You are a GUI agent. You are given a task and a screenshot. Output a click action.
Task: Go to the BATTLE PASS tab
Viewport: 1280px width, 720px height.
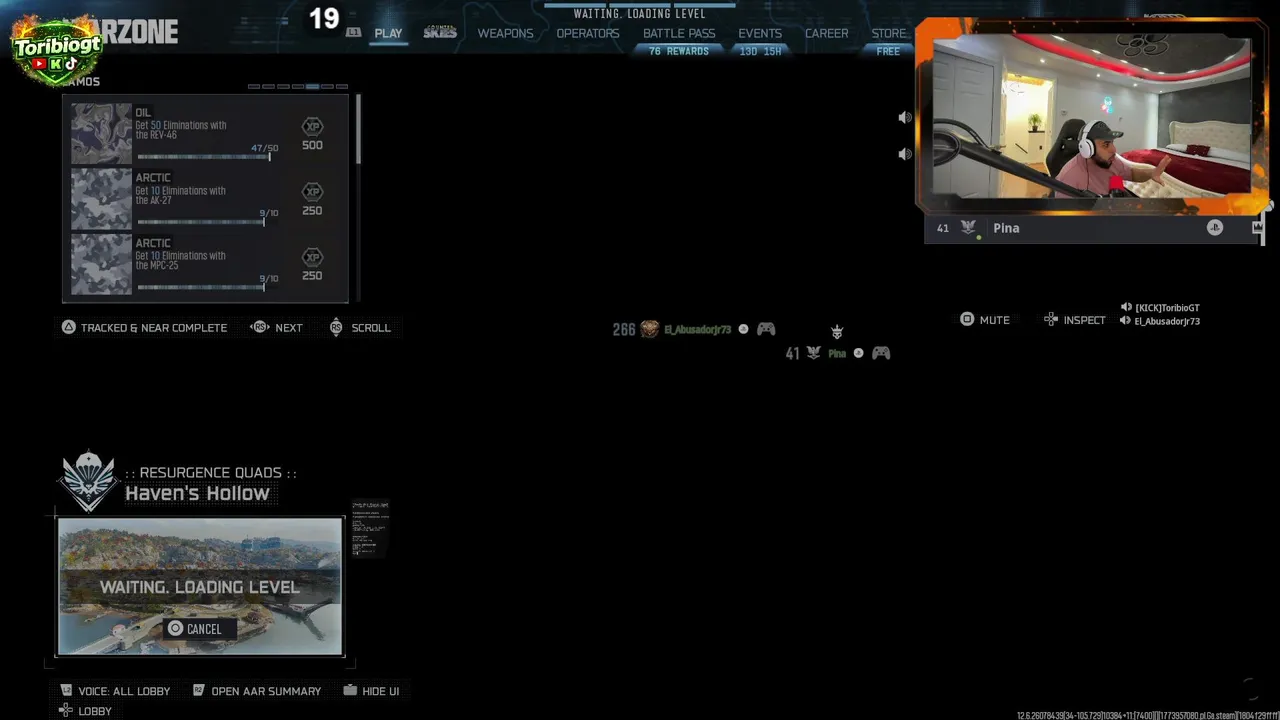coord(679,33)
